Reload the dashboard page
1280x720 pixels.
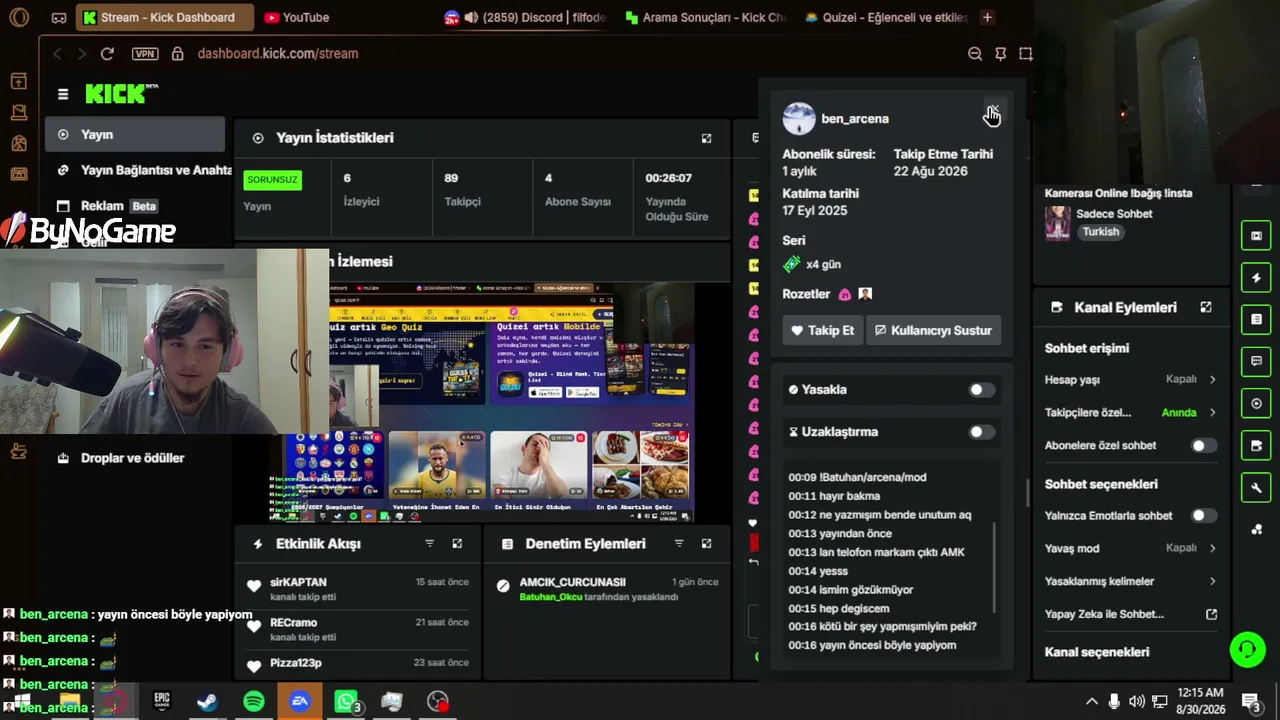[x=107, y=54]
